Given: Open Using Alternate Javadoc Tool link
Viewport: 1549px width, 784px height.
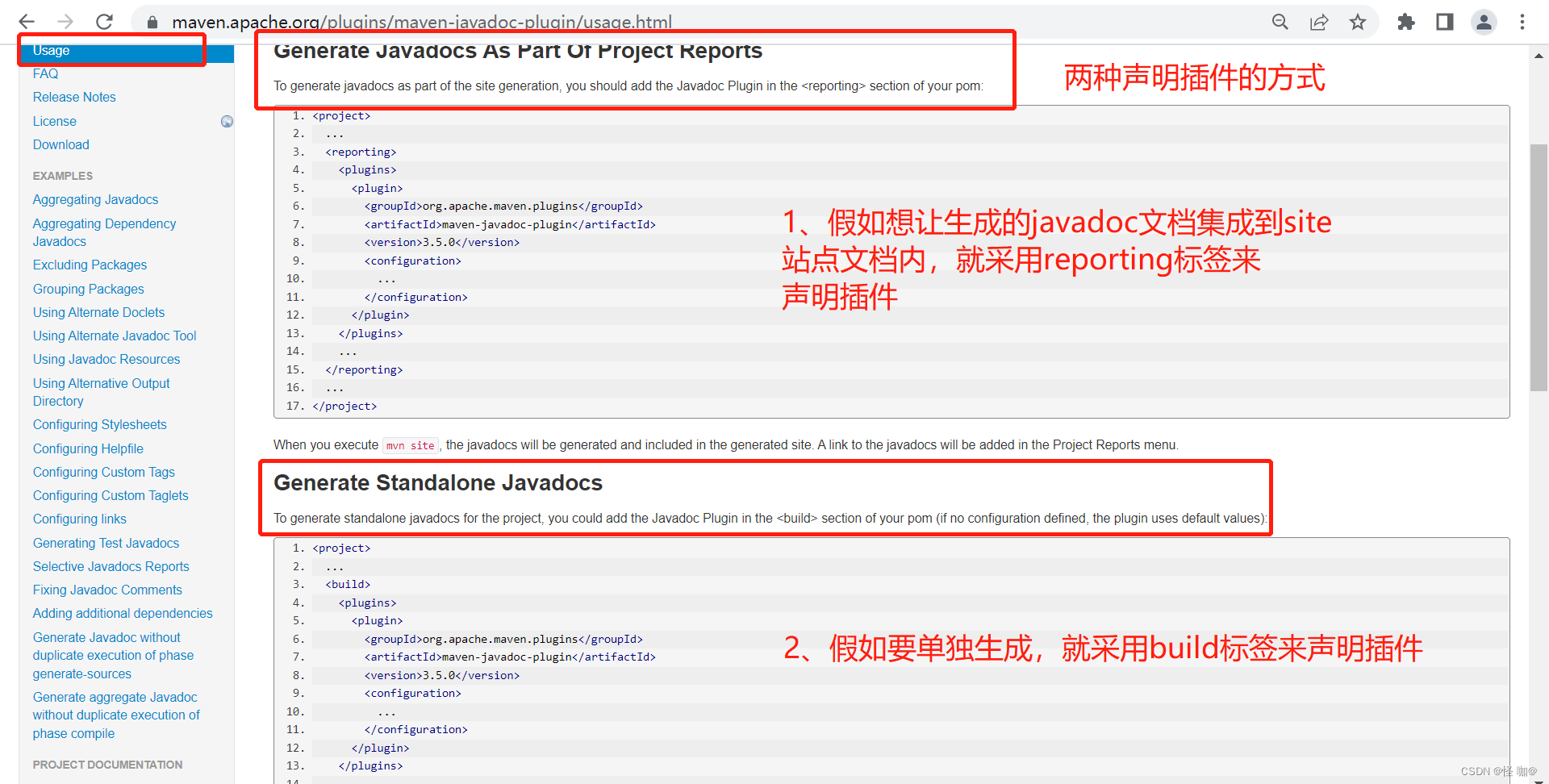Looking at the screenshot, I should click(x=115, y=336).
